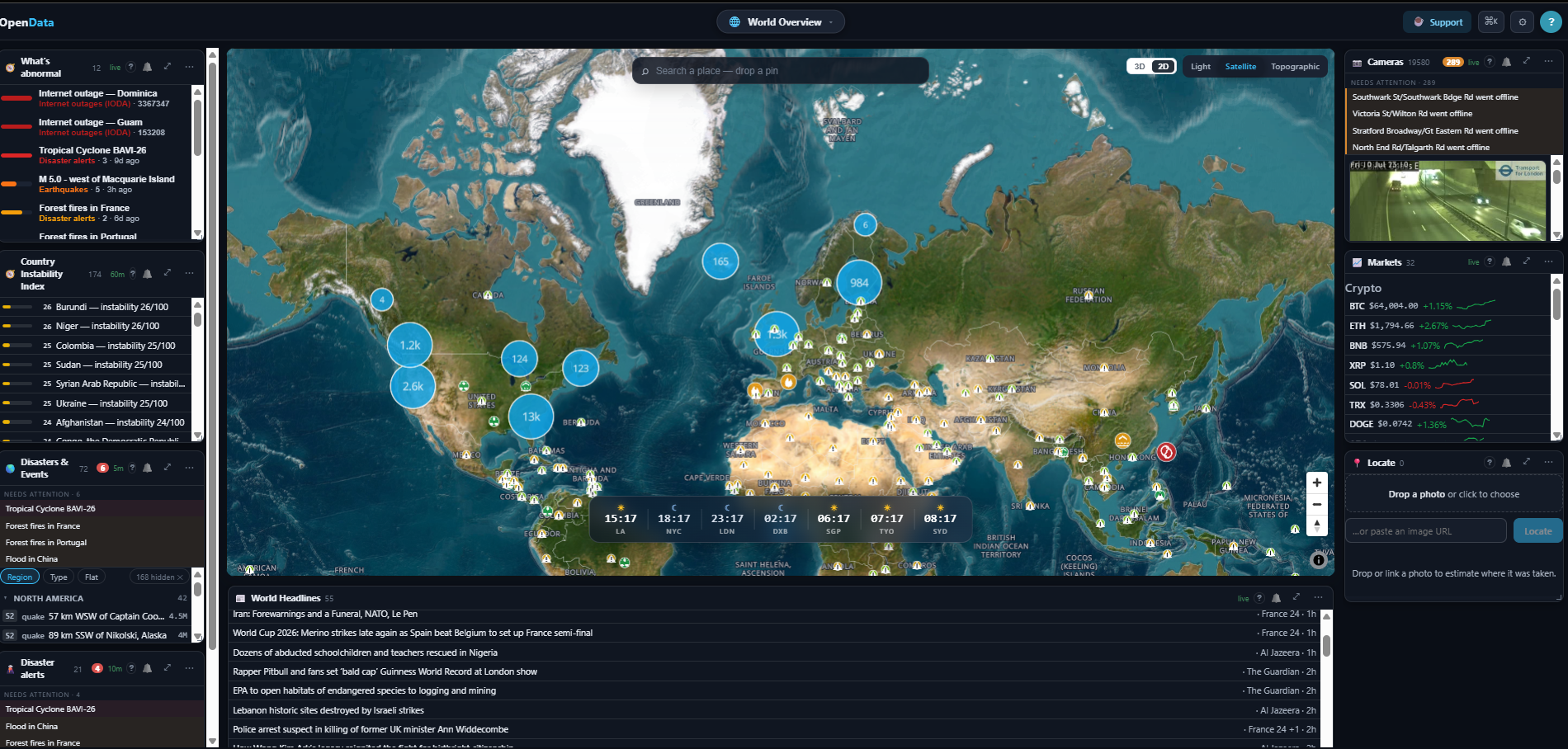Select the Type grouping tab

click(59, 577)
